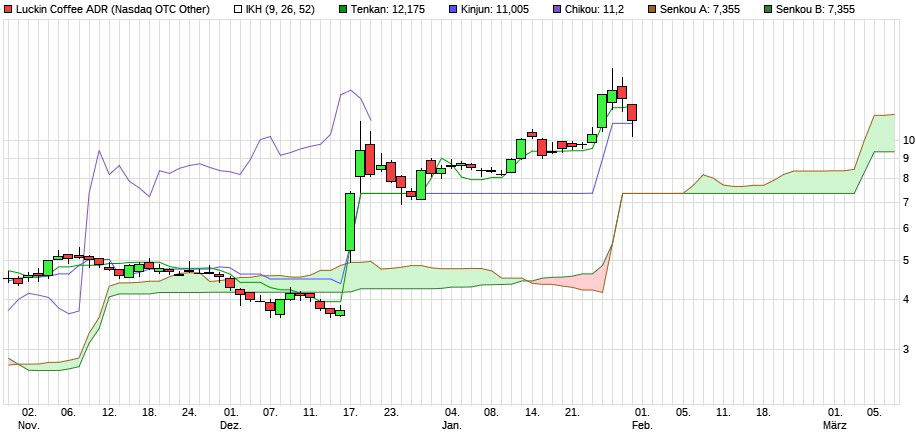916x432 pixels.
Task: Click date axis label '07.'
Action: [x=270, y=412]
